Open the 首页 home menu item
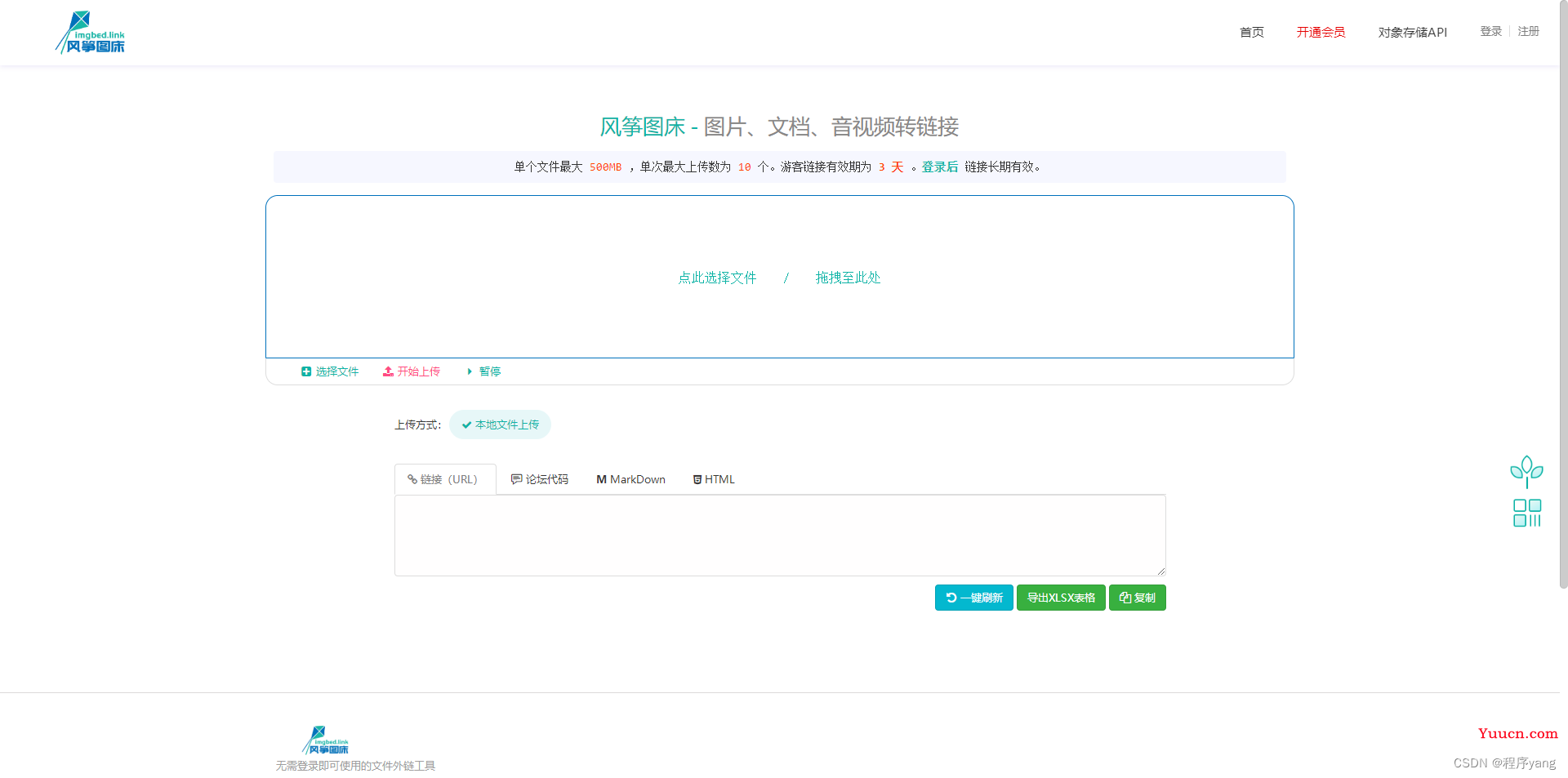The image size is (1568, 778). pos(1251,33)
